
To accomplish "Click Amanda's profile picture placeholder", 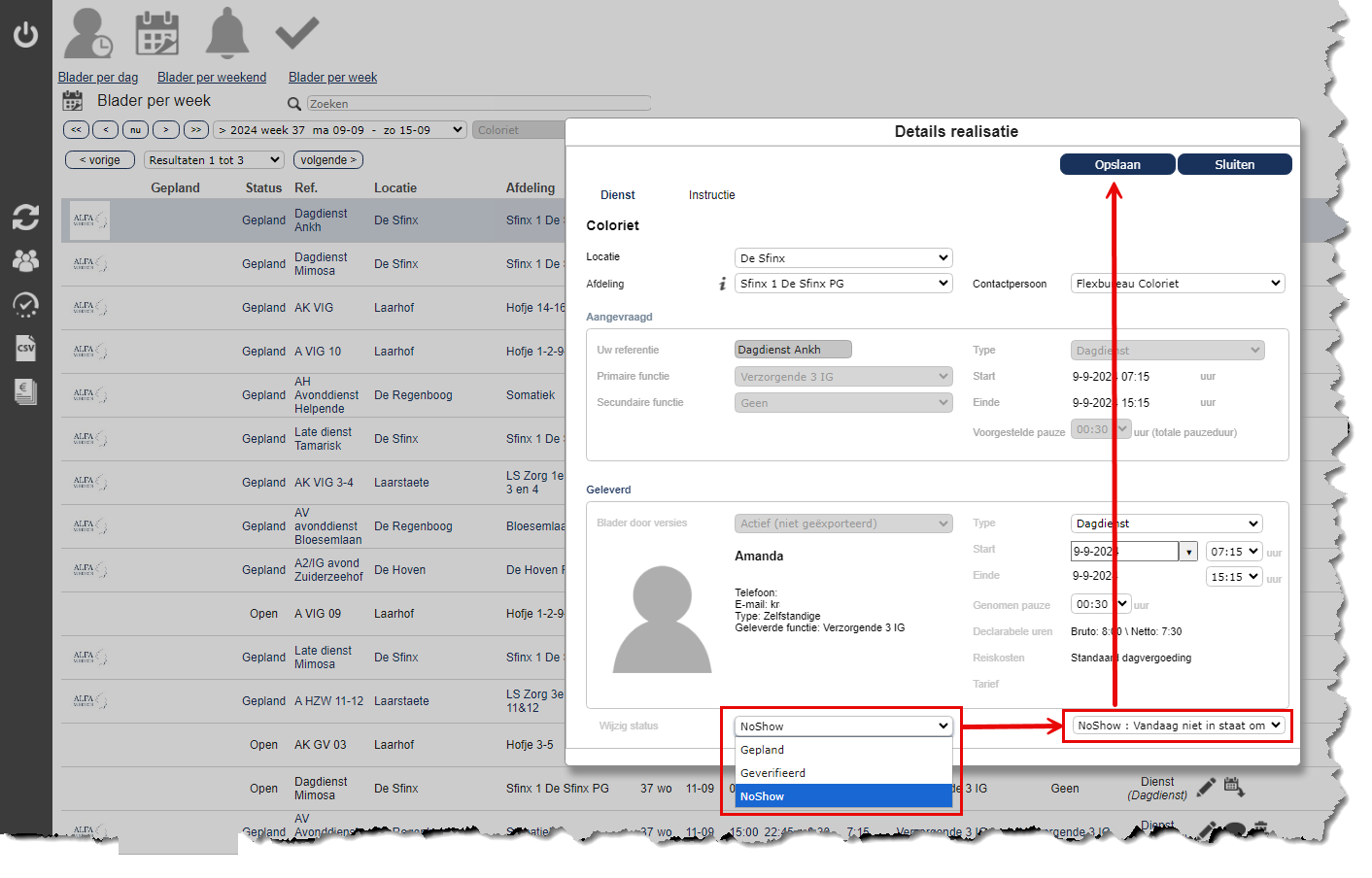I will coord(663,619).
